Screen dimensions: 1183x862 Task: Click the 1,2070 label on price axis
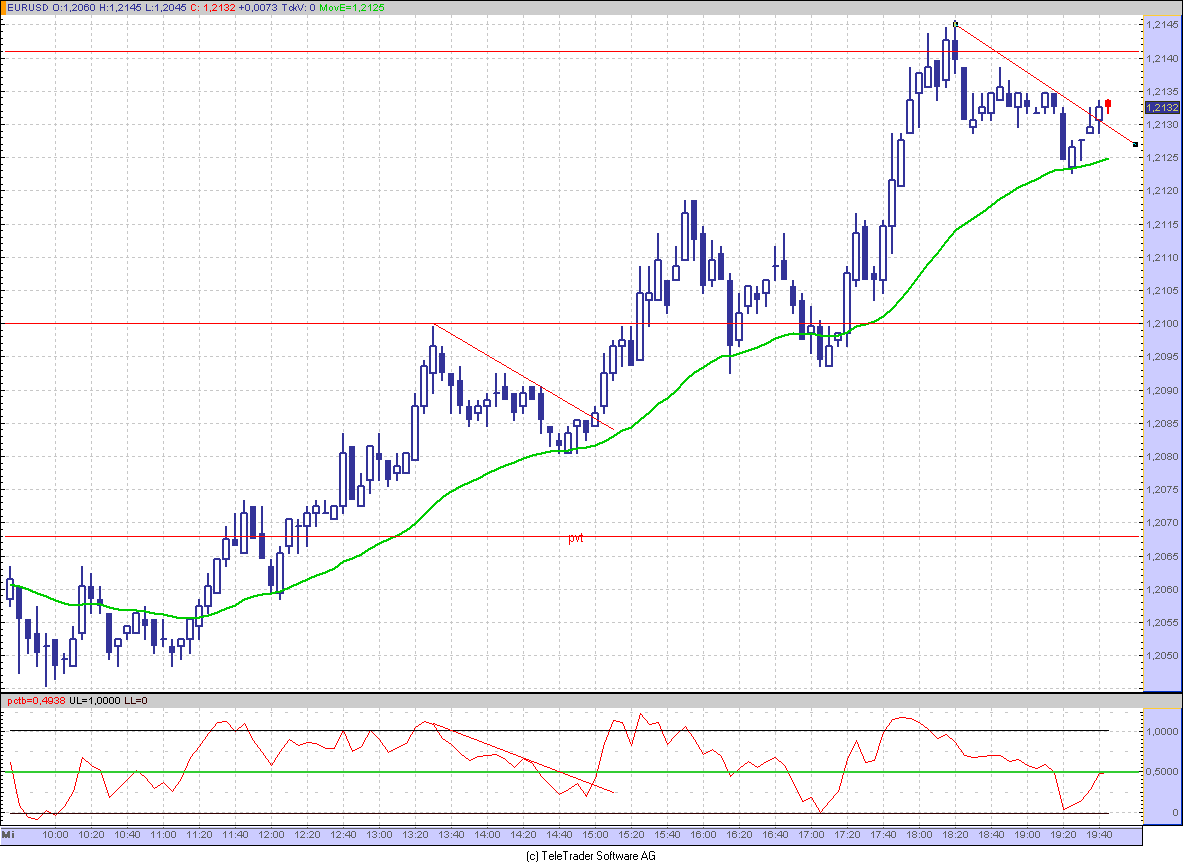(1162, 523)
